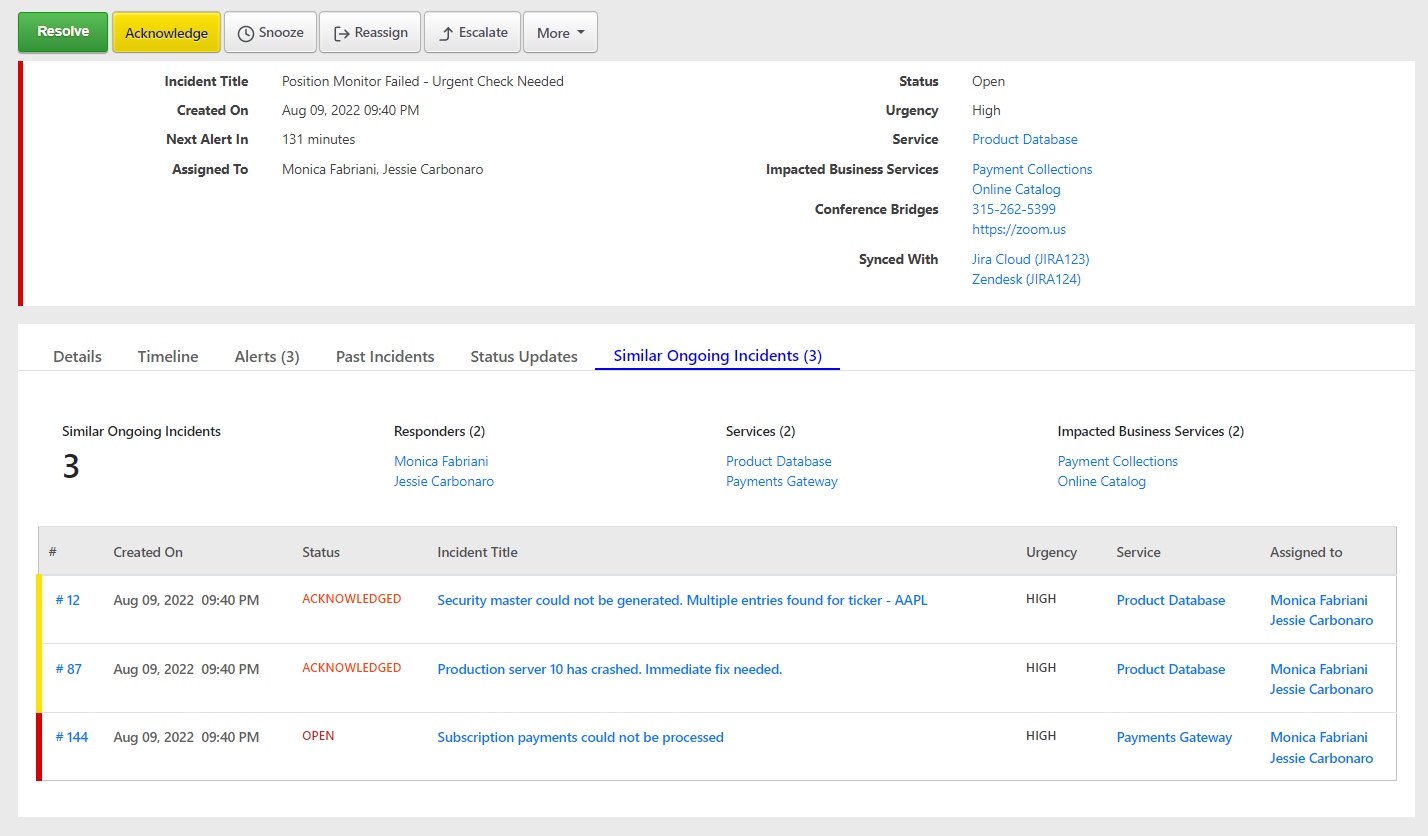Image resolution: width=1428 pixels, height=836 pixels.
Task: Open Subscription payments could not be processed
Action: pos(581,737)
